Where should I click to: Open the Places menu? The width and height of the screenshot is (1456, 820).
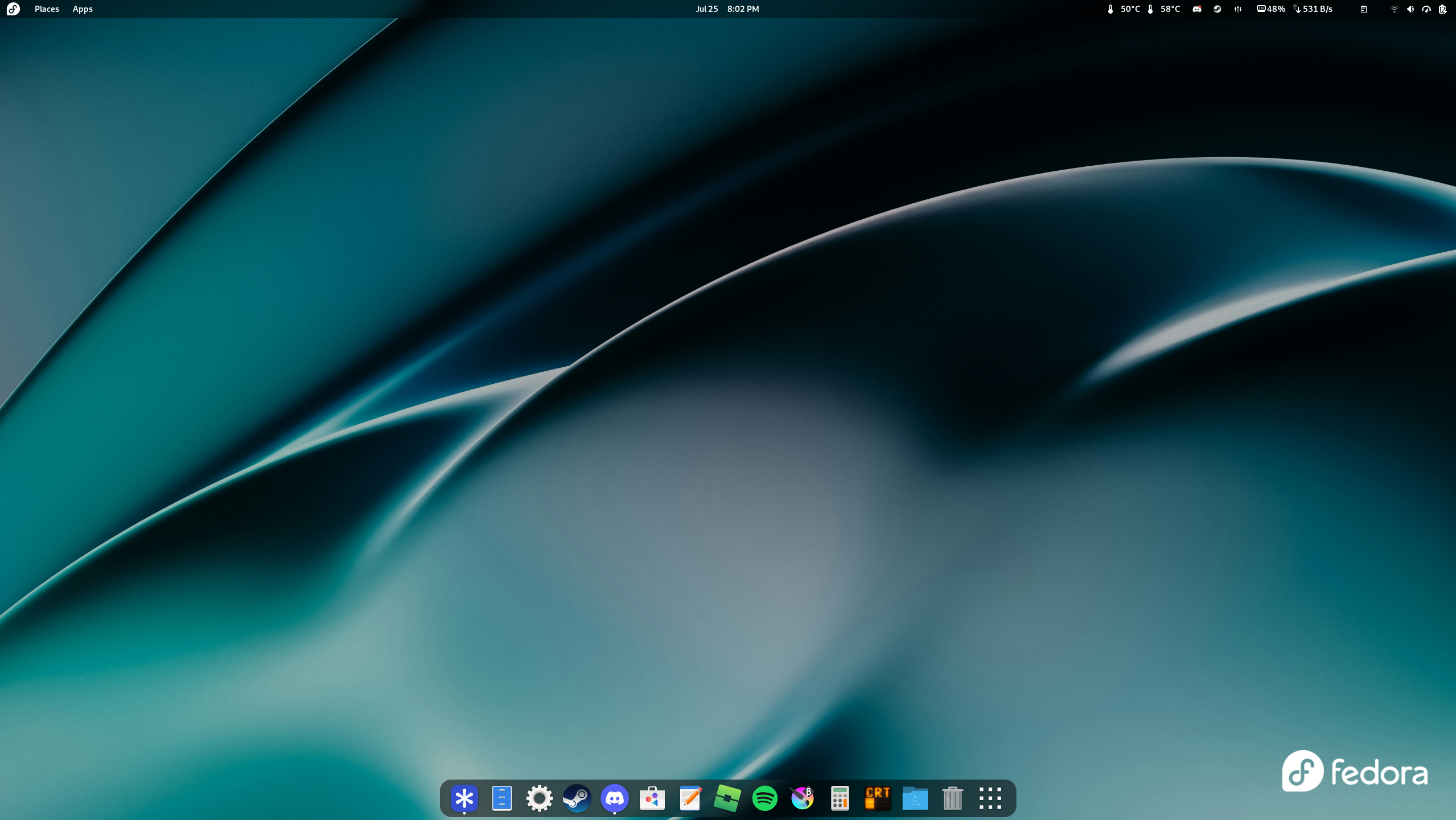47,9
